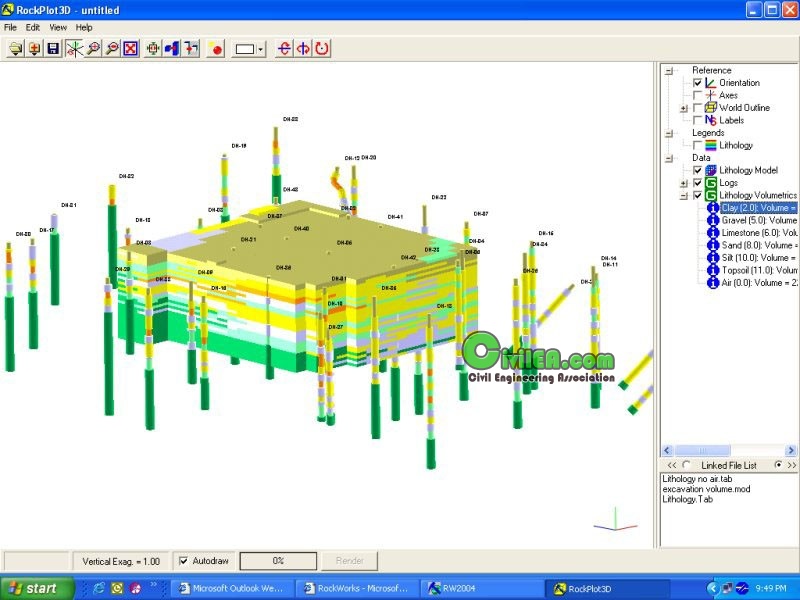Expand the Logs tree node
800x600 pixels.
click(x=684, y=183)
